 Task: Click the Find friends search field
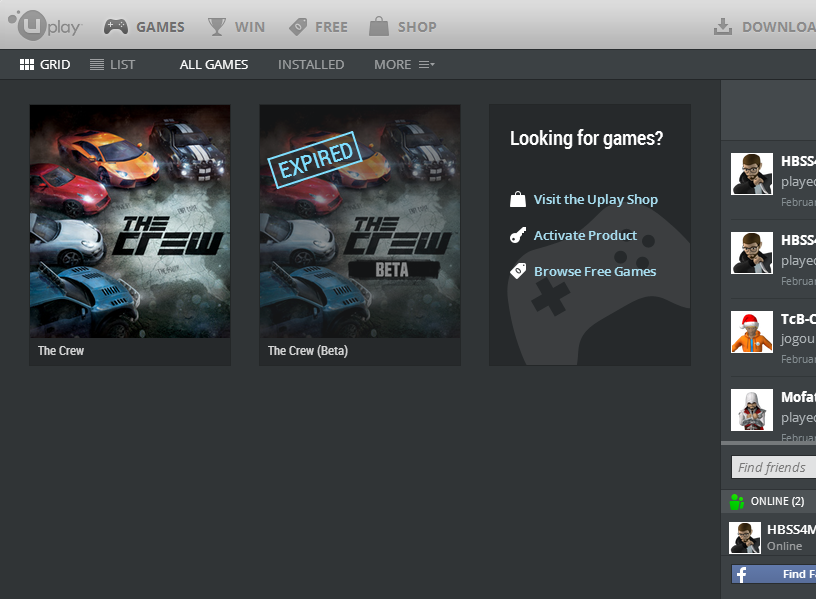pyautogui.click(x=774, y=467)
